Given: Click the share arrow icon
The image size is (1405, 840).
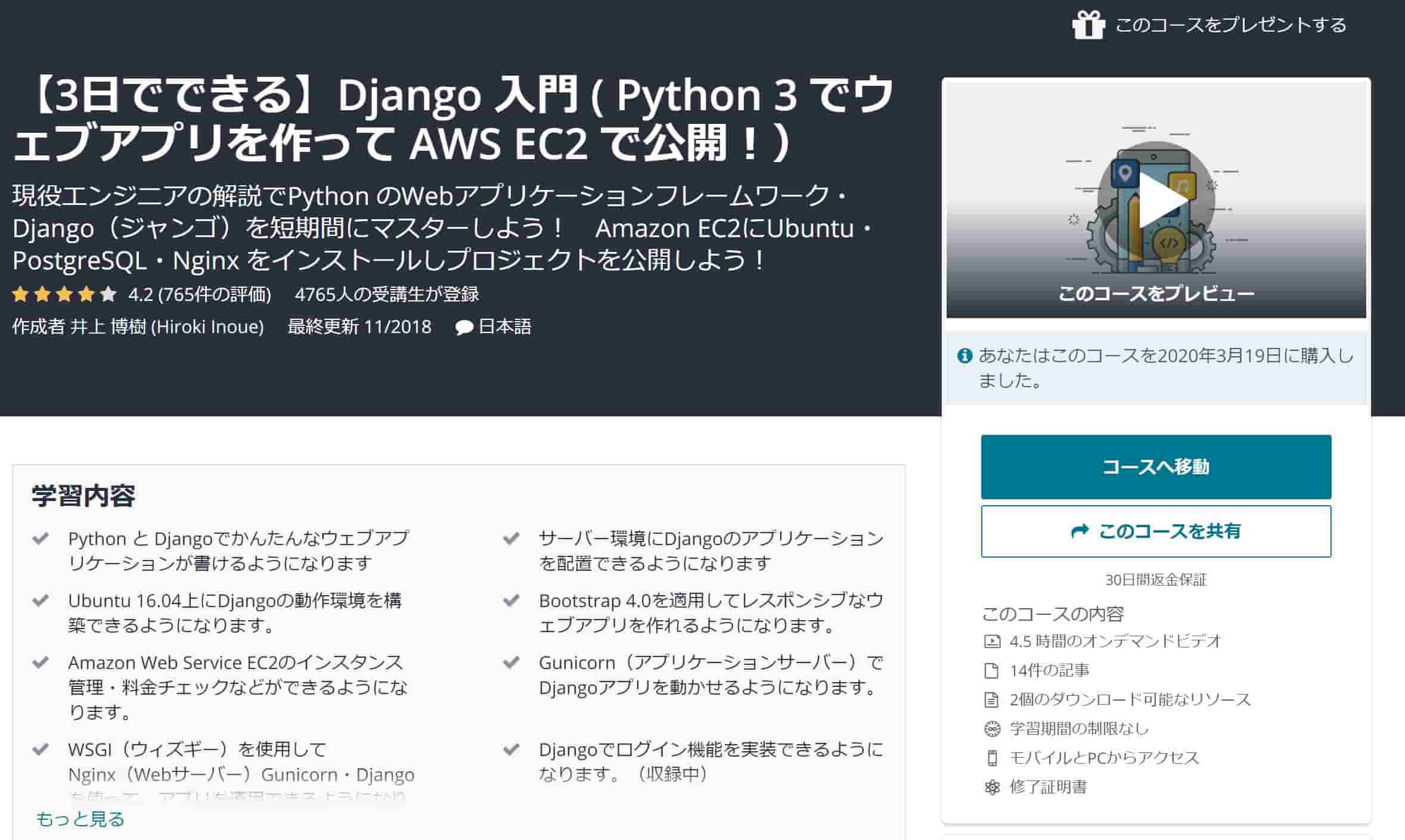Looking at the screenshot, I should (1080, 531).
